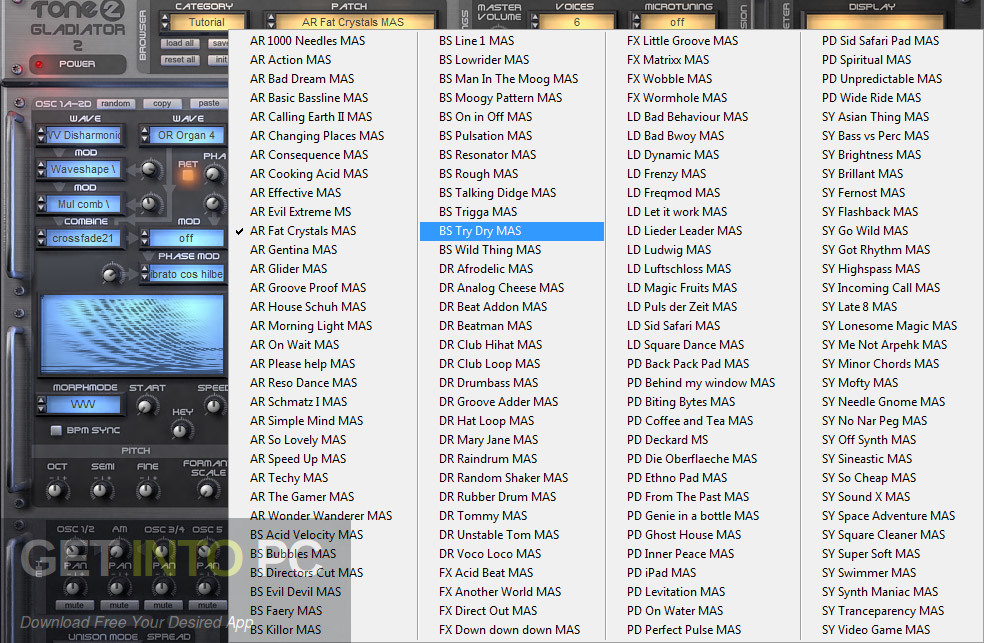Mute the OSC 3/4 channel
The height and width of the screenshot is (643, 984).
(x=163, y=605)
